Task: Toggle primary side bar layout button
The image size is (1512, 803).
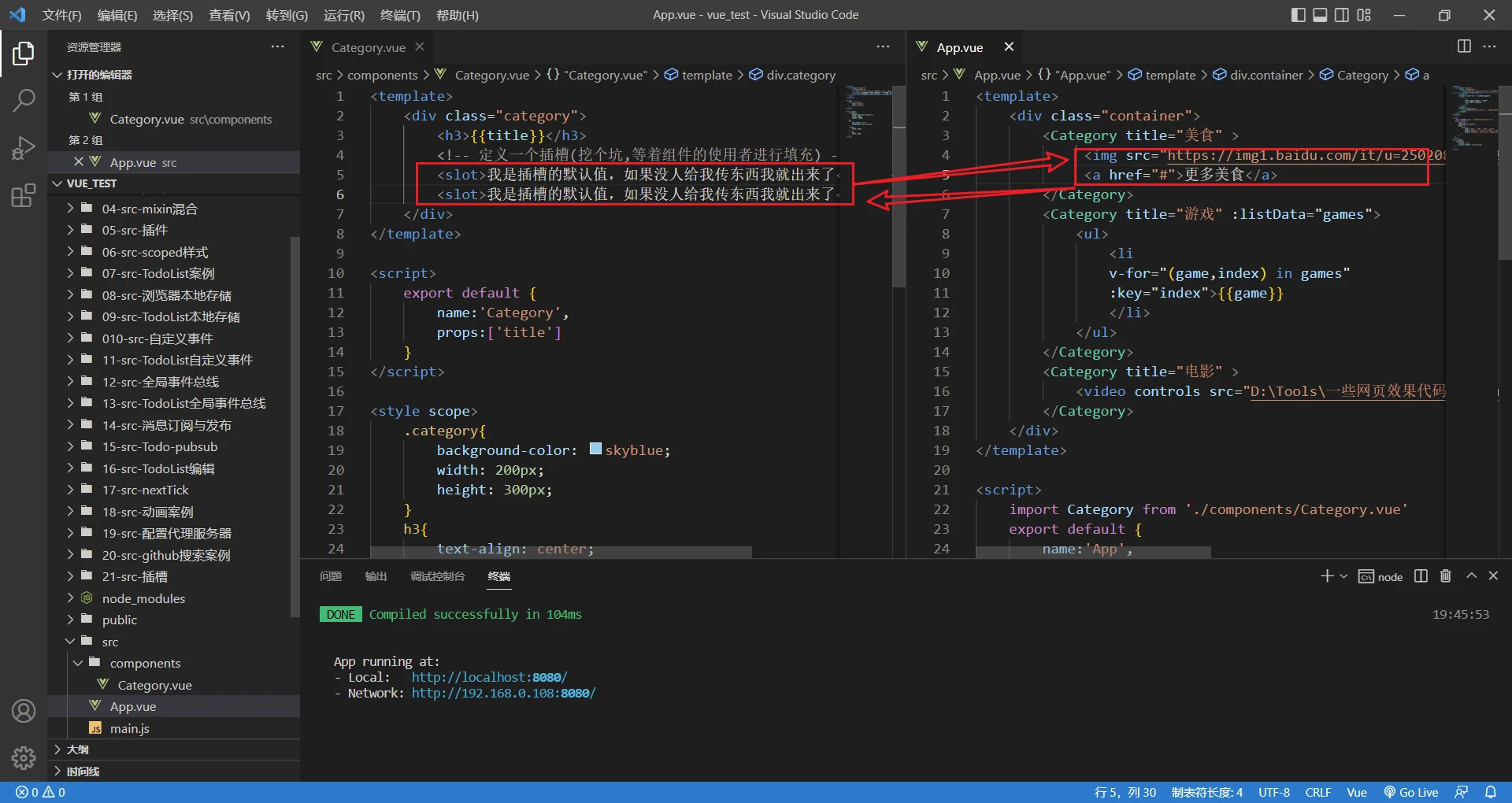Action: click(x=1298, y=15)
